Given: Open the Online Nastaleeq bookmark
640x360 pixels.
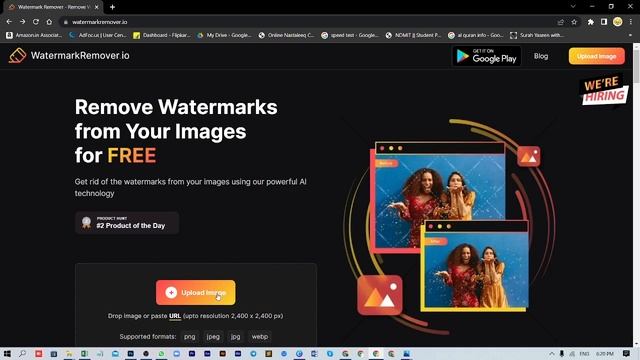Looking at the screenshot, I should click(287, 36).
